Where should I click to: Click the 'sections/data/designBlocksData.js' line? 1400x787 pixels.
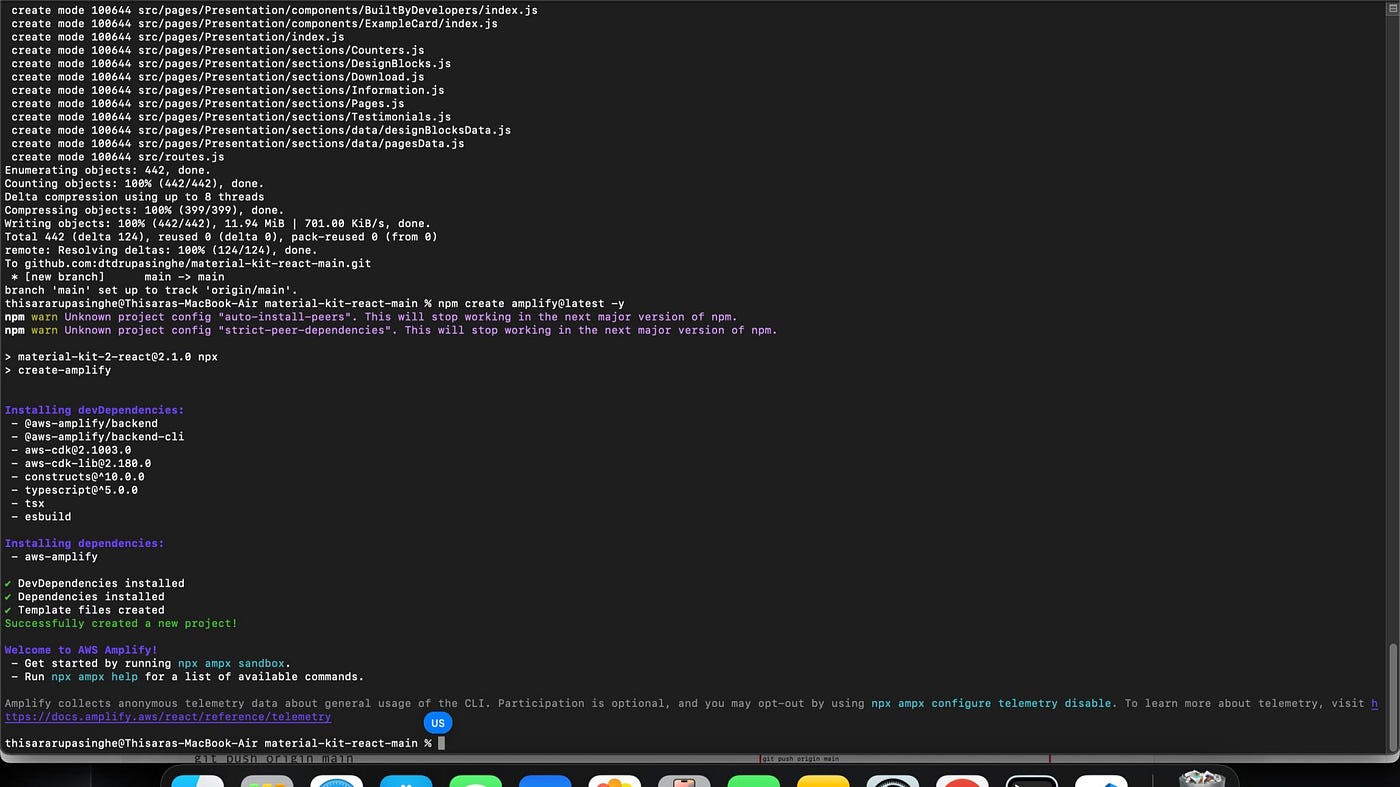(x=261, y=130)
